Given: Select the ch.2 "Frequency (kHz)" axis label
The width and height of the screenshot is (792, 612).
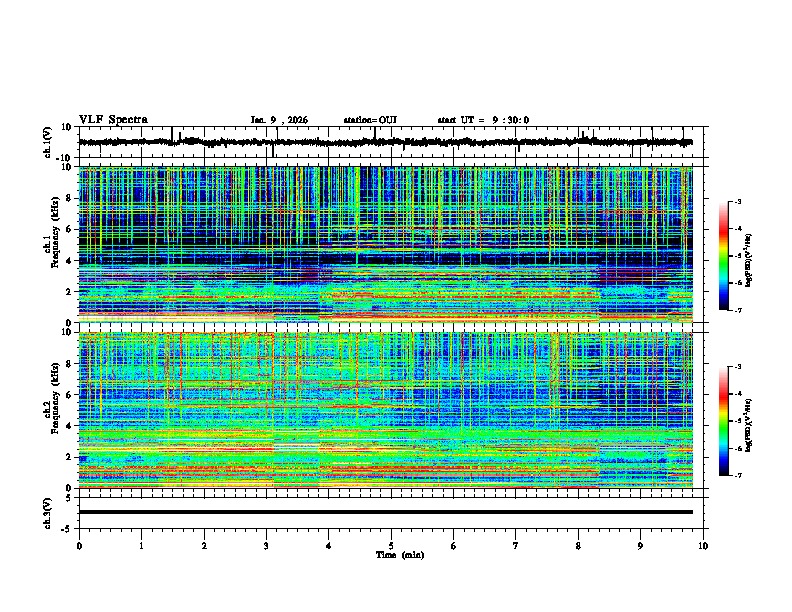Looking at the screenshot, I should [x=55, y=398].
